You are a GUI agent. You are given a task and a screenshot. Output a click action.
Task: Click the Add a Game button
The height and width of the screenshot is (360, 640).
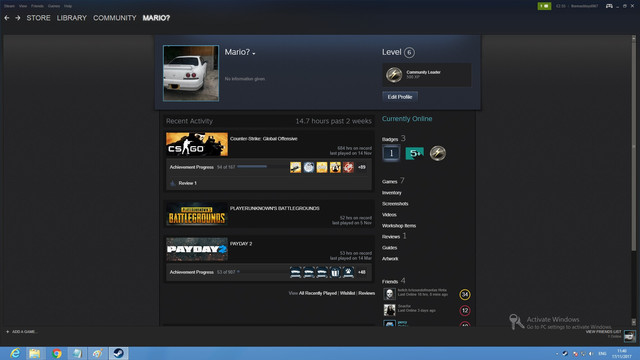[x=21, y=332]
